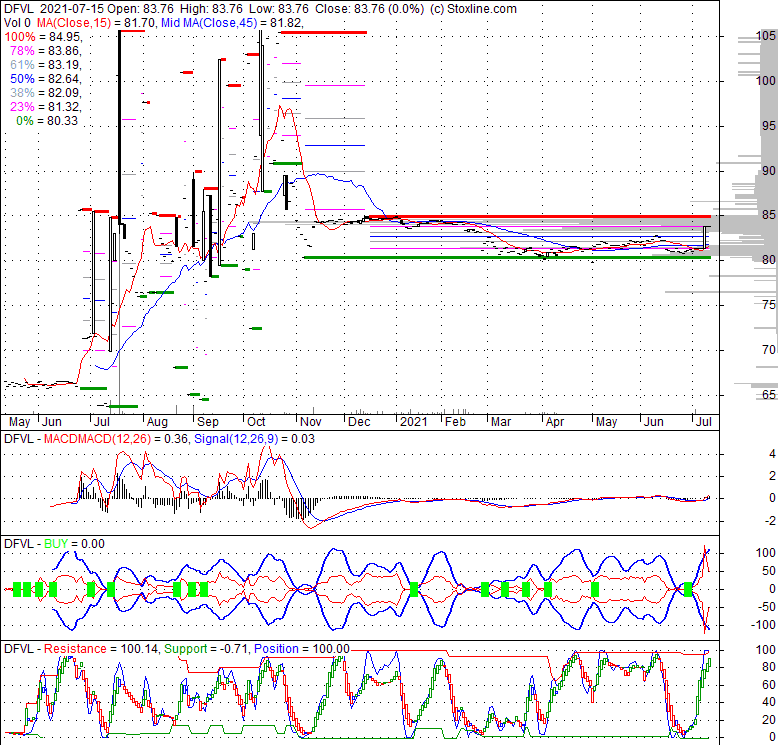Click the Position = 100.00 label
780x745 pixels.
(301, 649)
